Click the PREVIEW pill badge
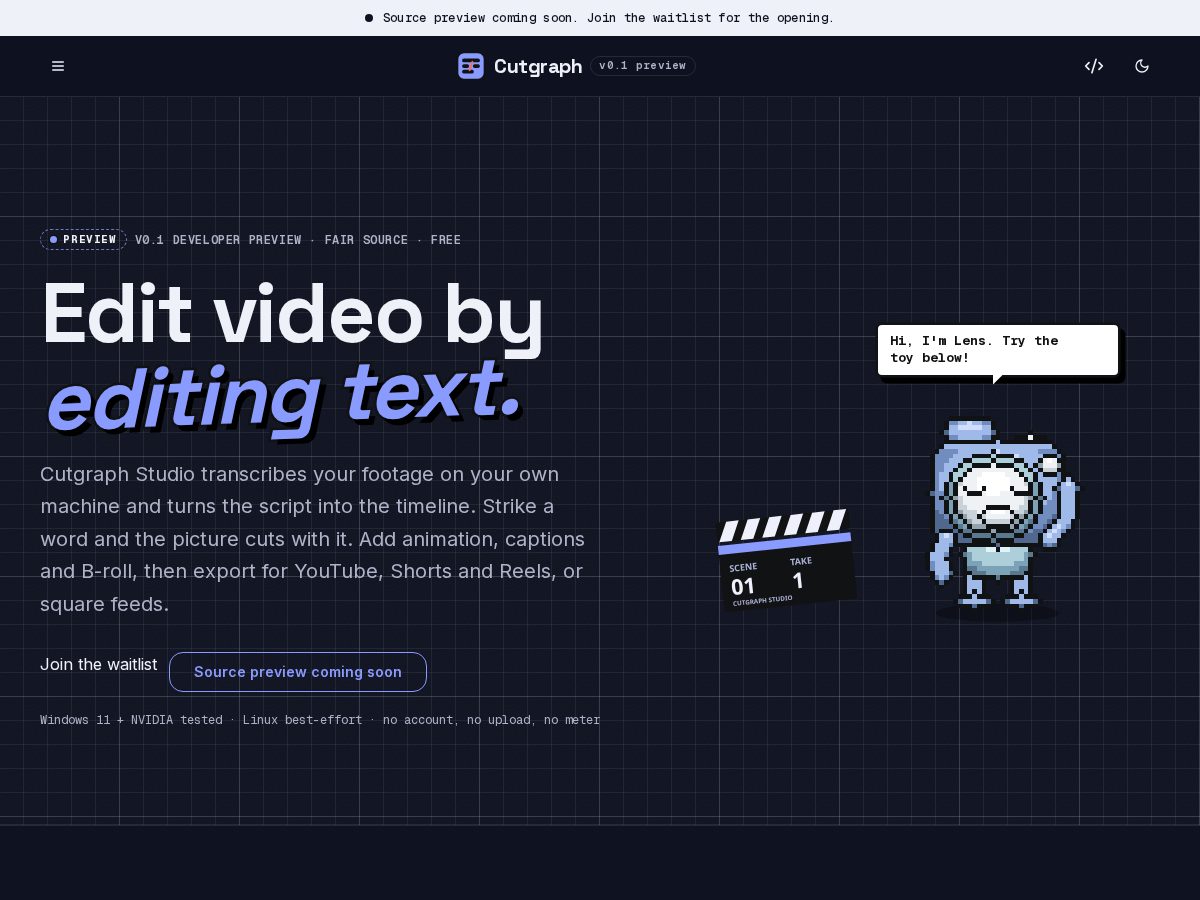 (83, 239)
